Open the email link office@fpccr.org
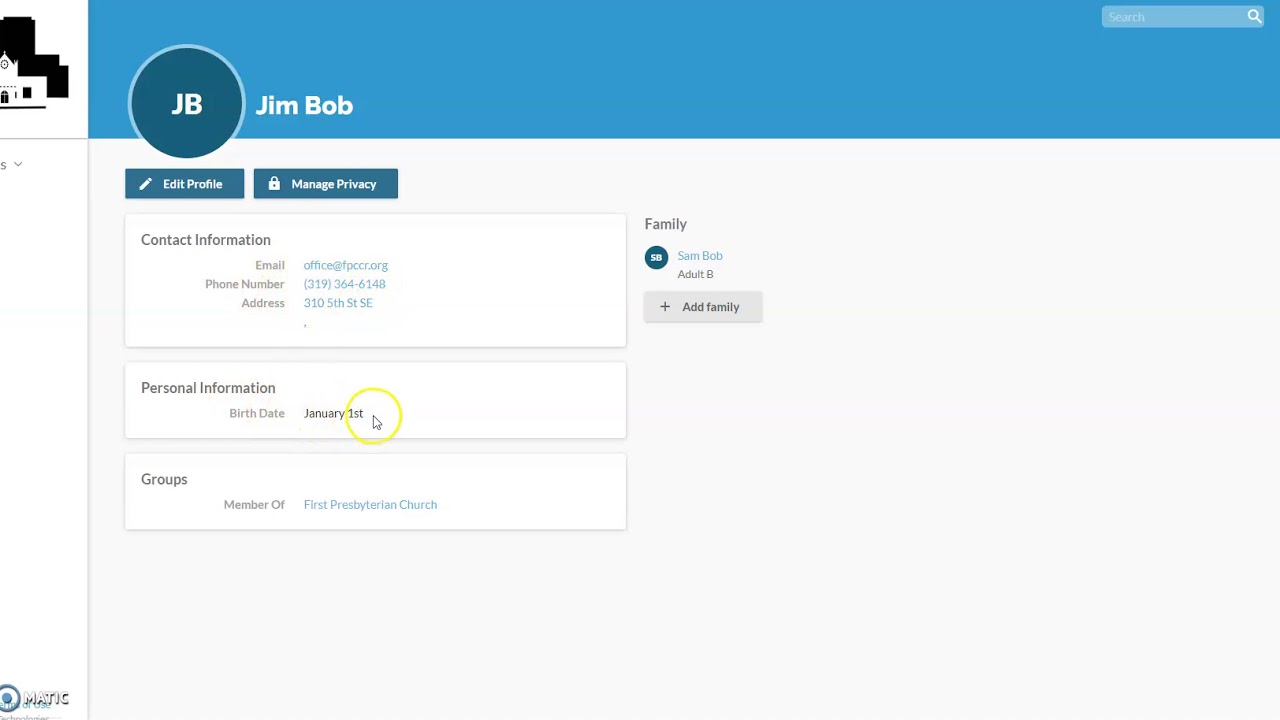Image resolution: width=1280 pixels, height=720 pixels. 346,265
